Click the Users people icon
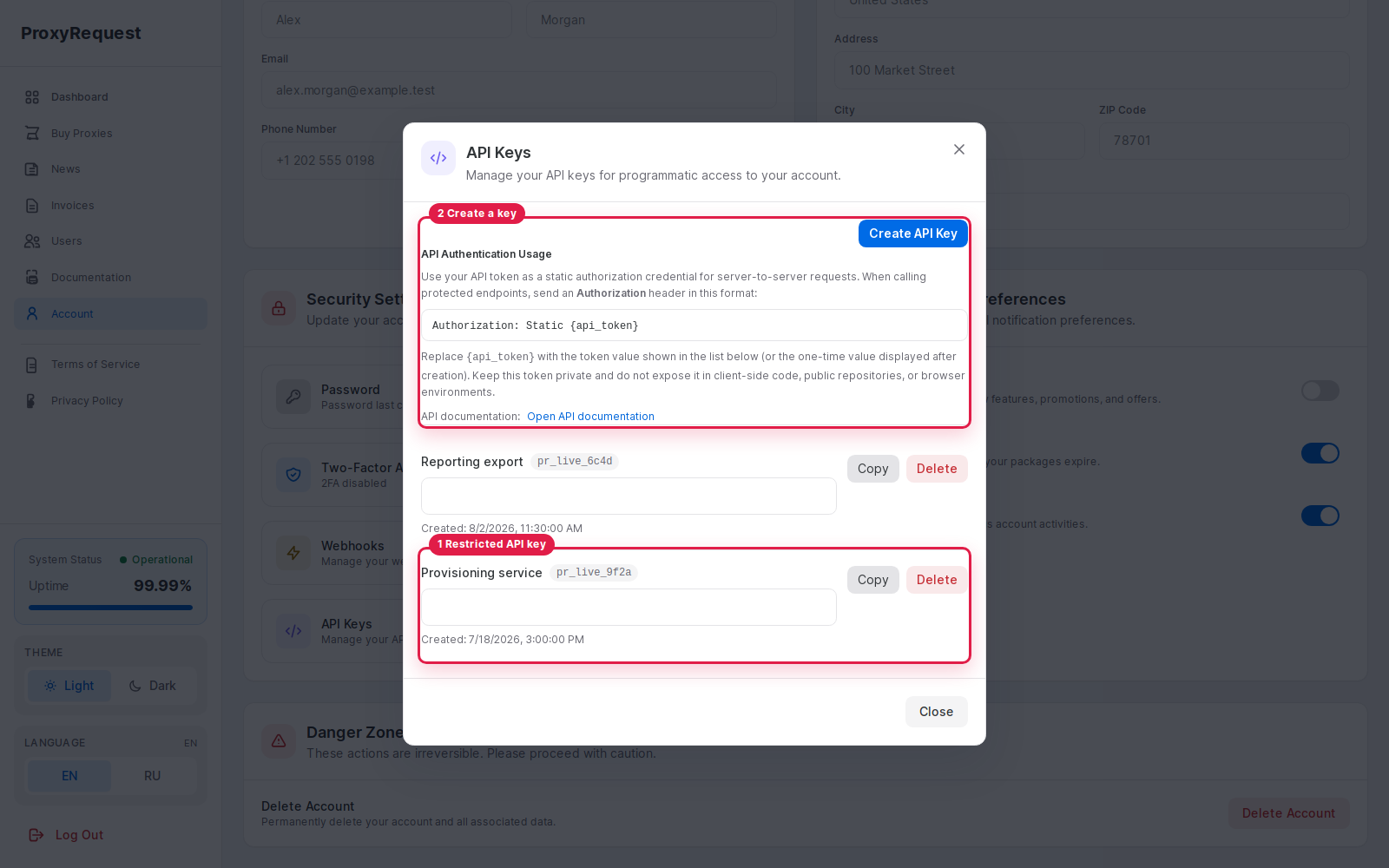This screenshot has height=868, width=1389. click(x=32, y=241)
